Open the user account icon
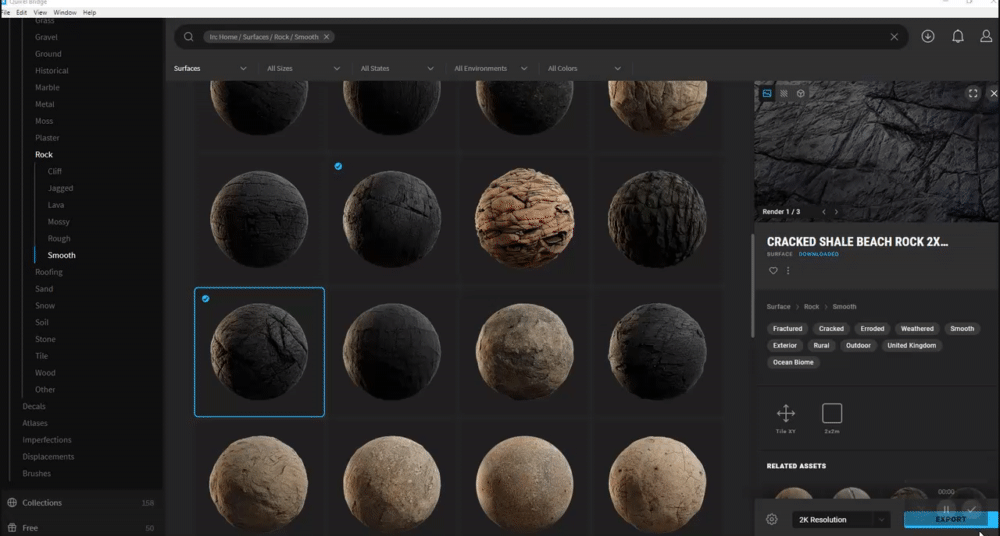Viewport: 1000px width, 536px height. click(986, 36)
